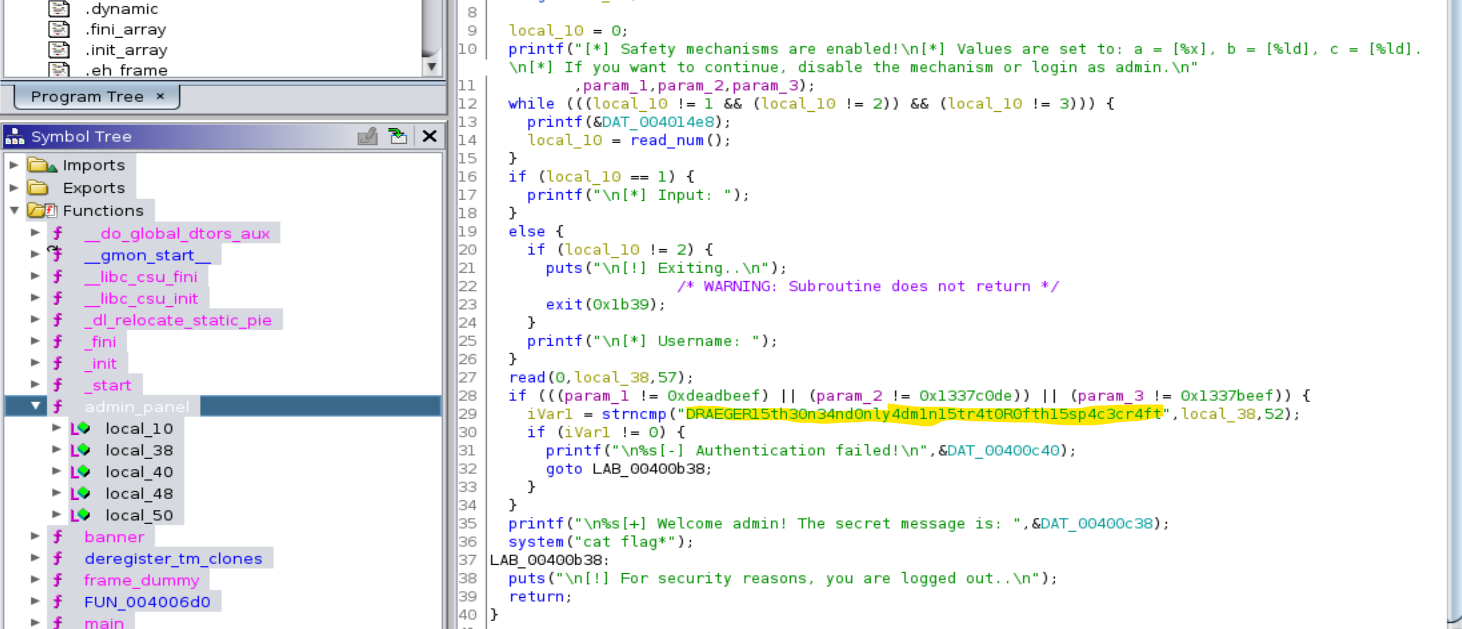The width and height of the screenshot is (1462, 629).
Task: Click the Exports folder icon
Action: [38, 188]
